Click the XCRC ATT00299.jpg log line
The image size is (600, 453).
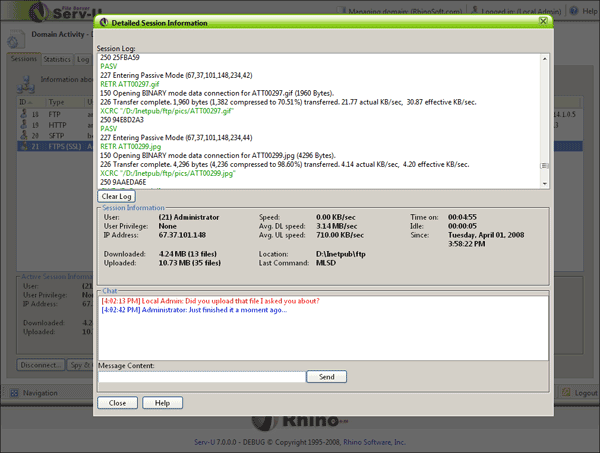pyautogui.click(x=168, y=173)
